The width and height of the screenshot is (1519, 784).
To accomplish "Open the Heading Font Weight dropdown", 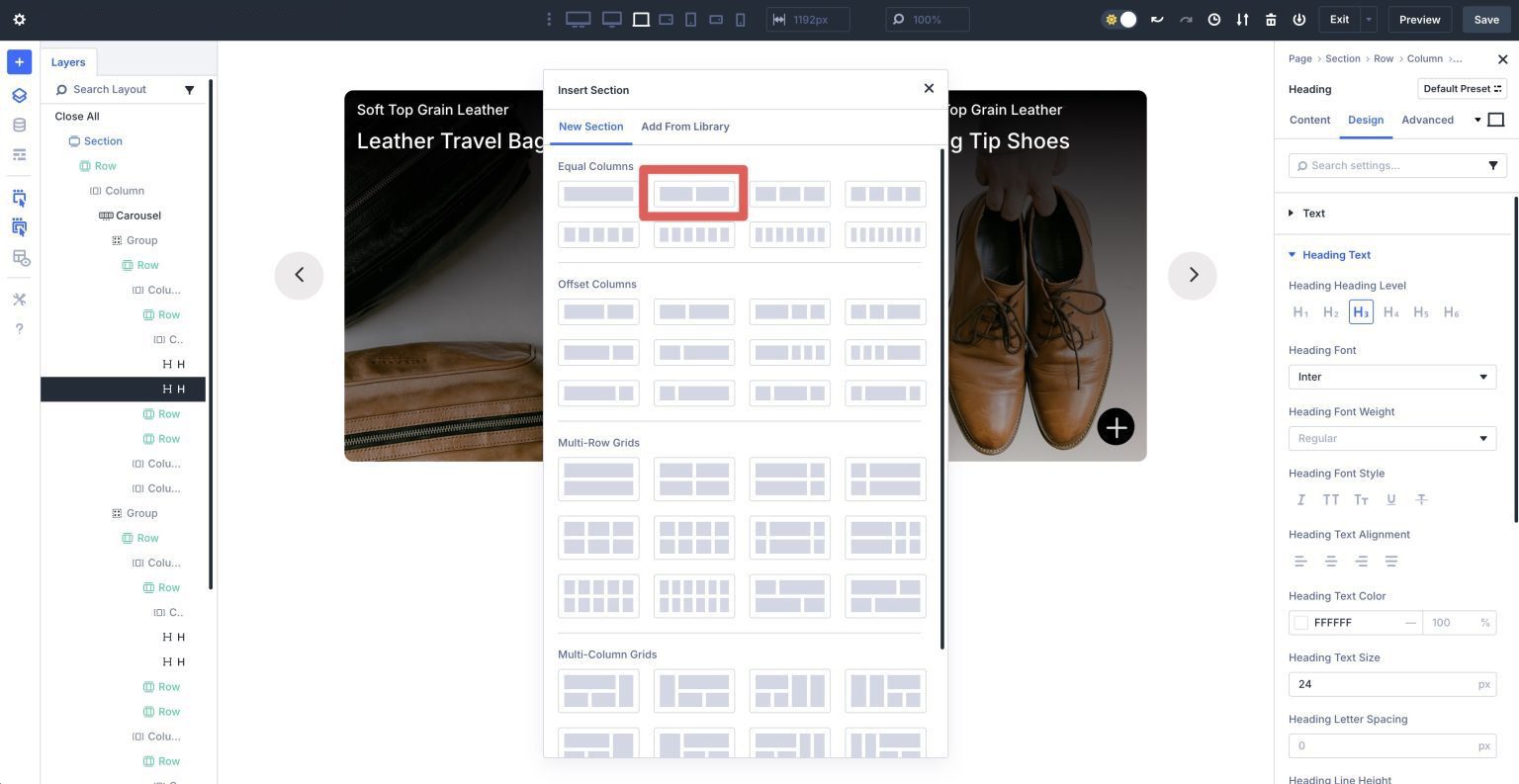I will click(x=1391, y=438).
